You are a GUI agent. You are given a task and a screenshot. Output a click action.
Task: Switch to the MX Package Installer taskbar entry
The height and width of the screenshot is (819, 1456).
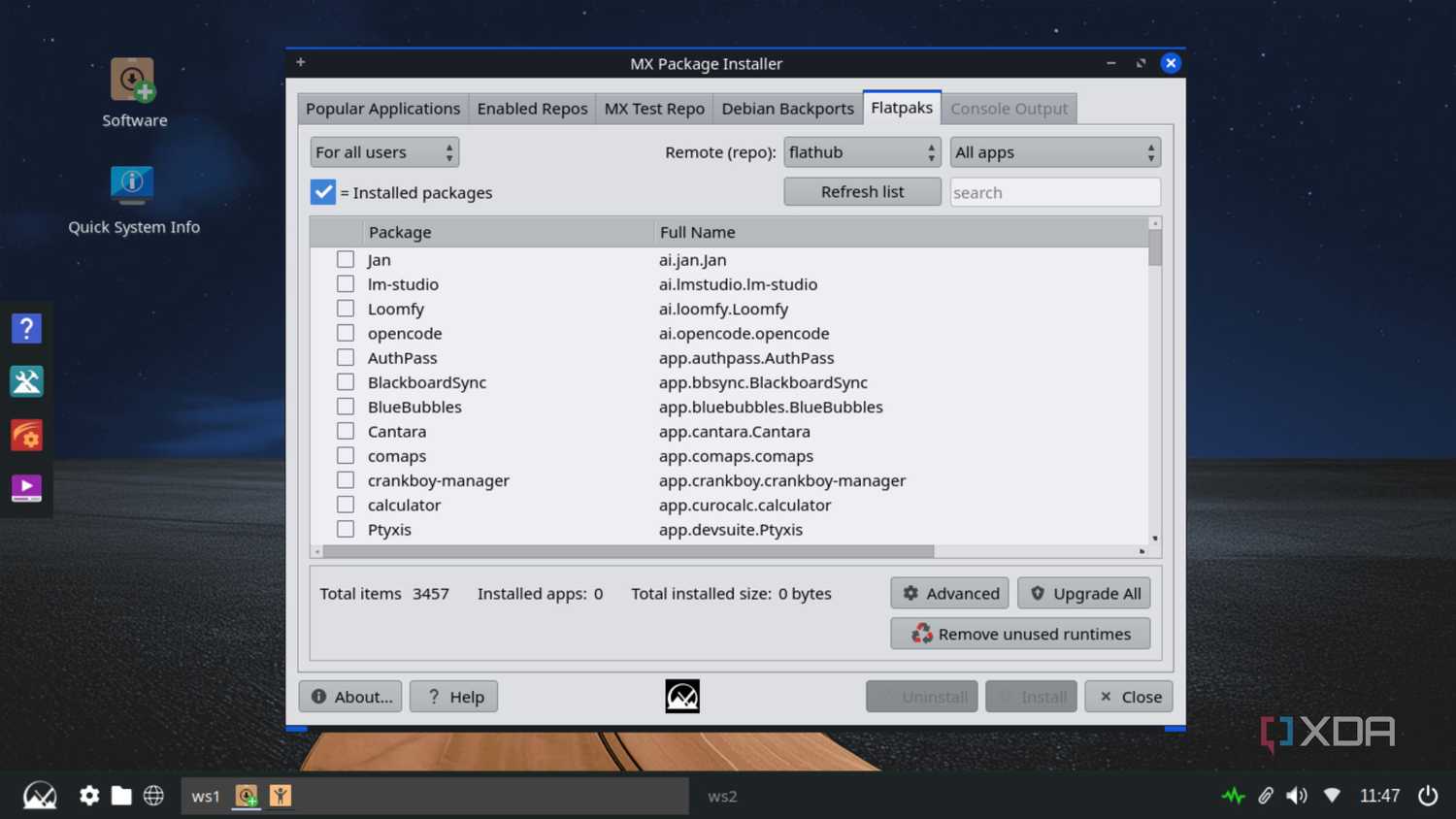coord(247,796)
